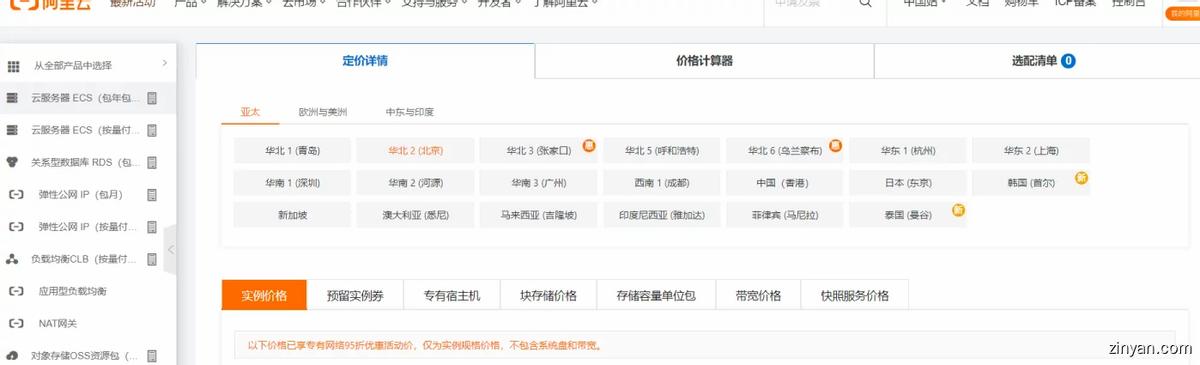Choose region 澳大利亚 (悉尼)
The width and height of the screenshot is (1200, 365).
tap(415, 215)
